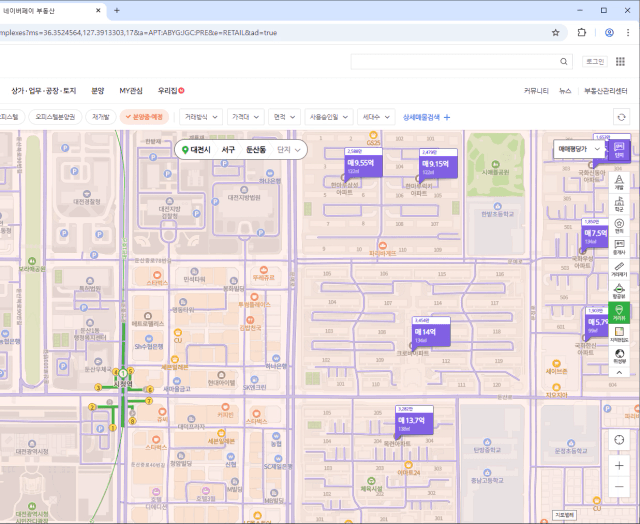Toggle the green 거리뷰 street view button

coord(619,312)
